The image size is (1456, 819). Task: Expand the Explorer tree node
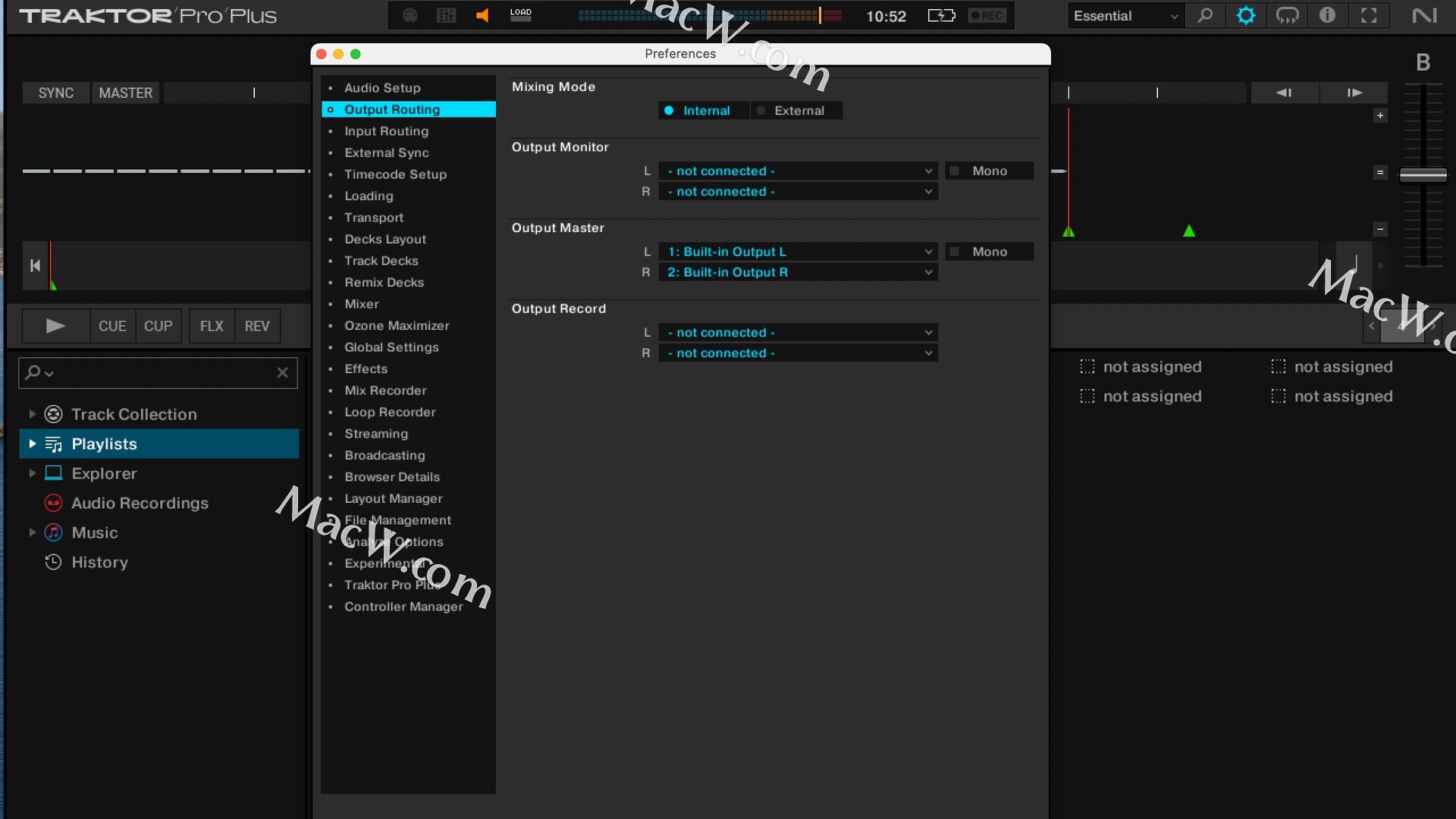tap(32, 473)
